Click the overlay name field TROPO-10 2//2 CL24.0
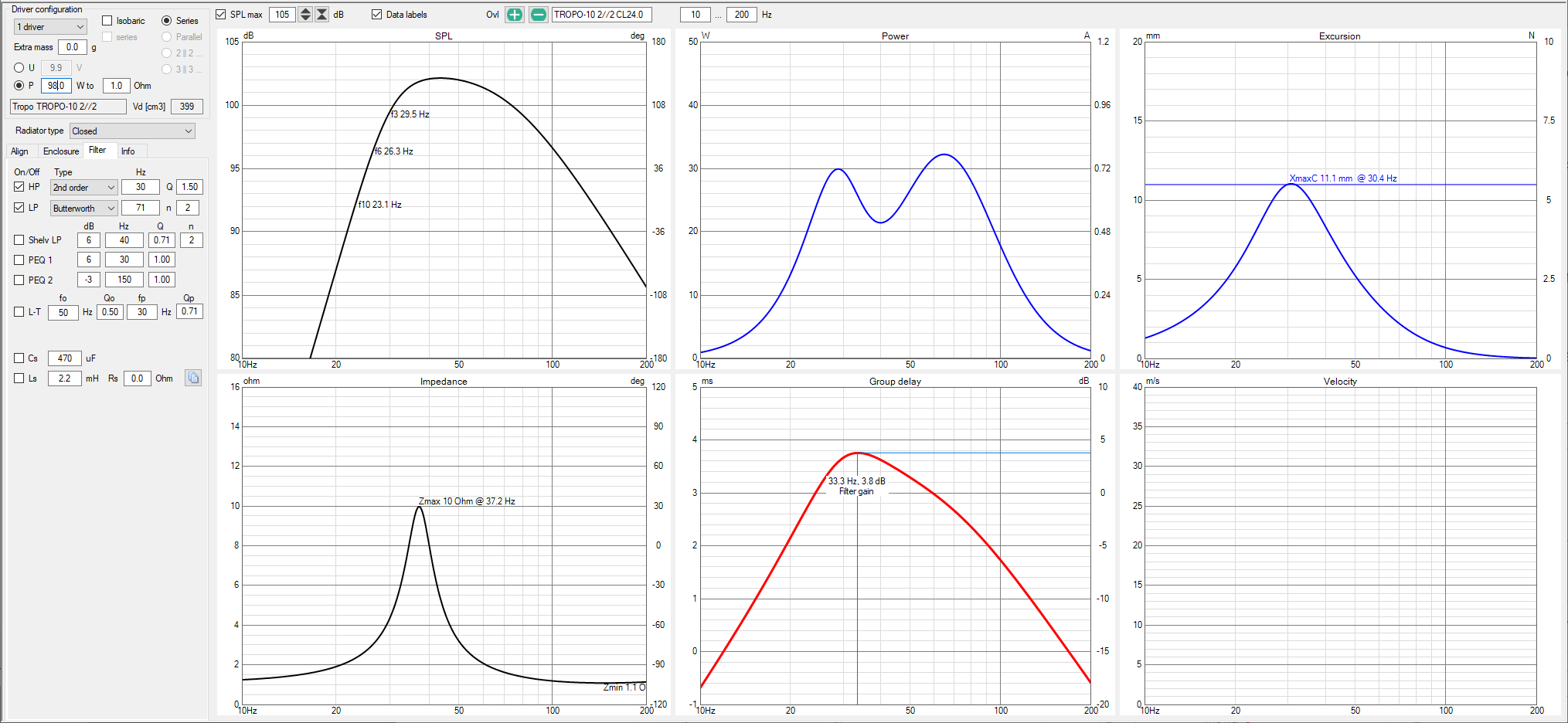1568x723 pixels. click(602, 15)
